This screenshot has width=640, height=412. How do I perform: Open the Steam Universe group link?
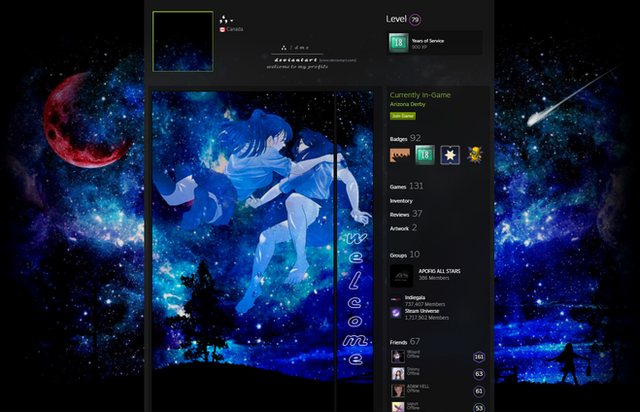[422, 311]
